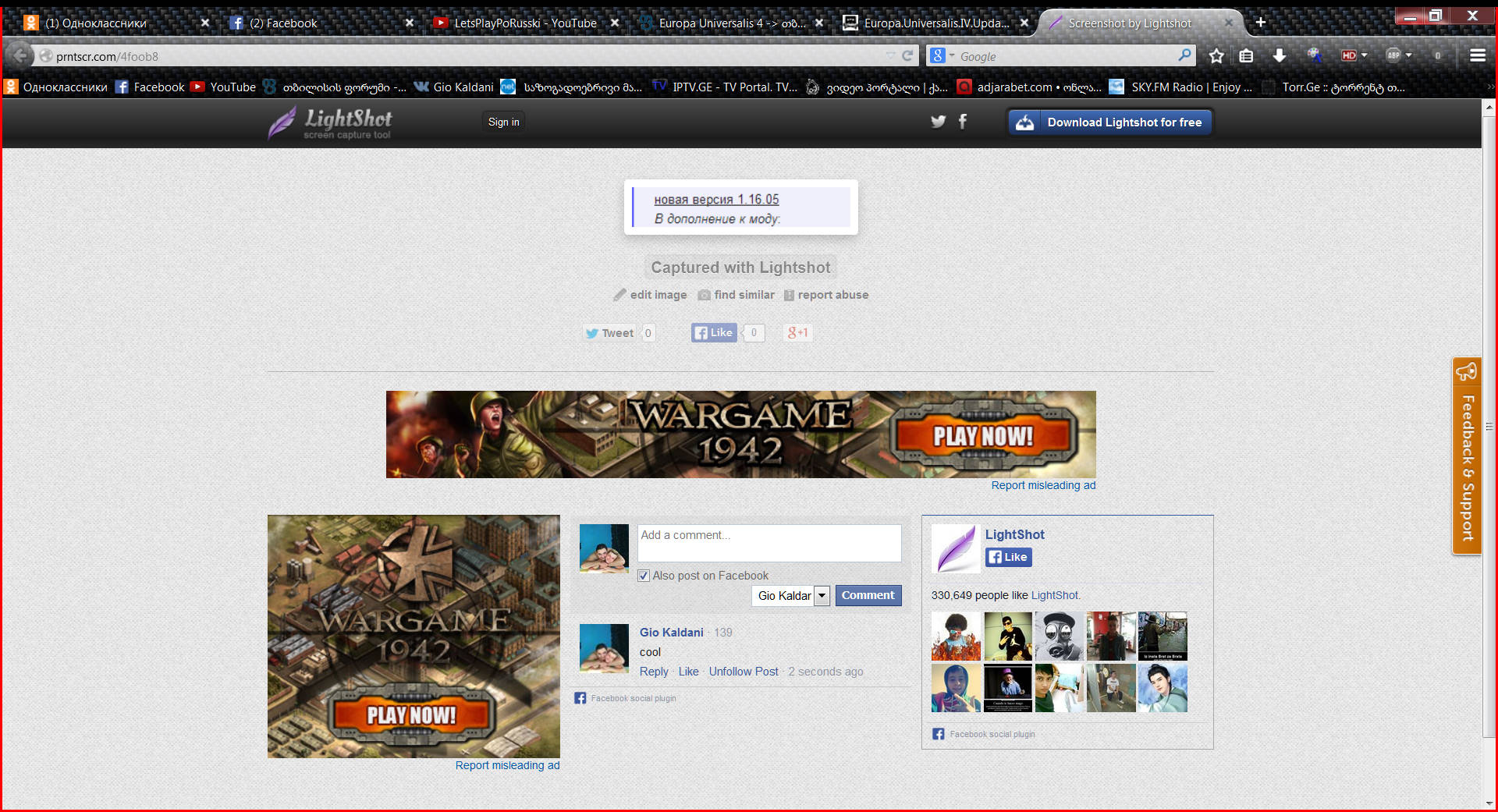The height and width of the screenshot is (812, 1498).
Task: Click the Tweet button
Action: 610,333
